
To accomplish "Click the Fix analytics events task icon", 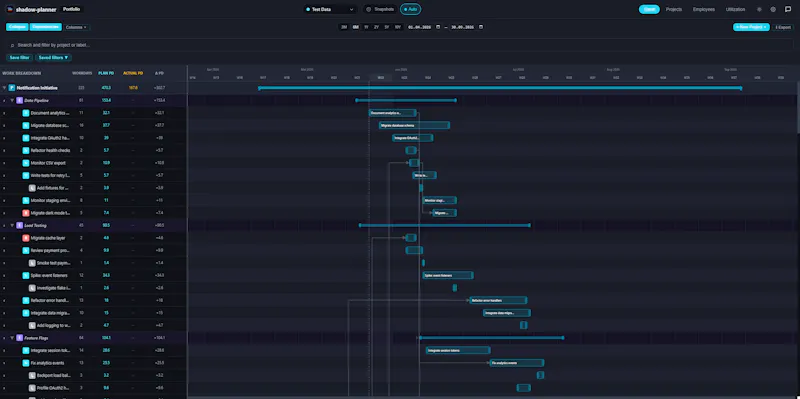I will [x=26, y=363].
